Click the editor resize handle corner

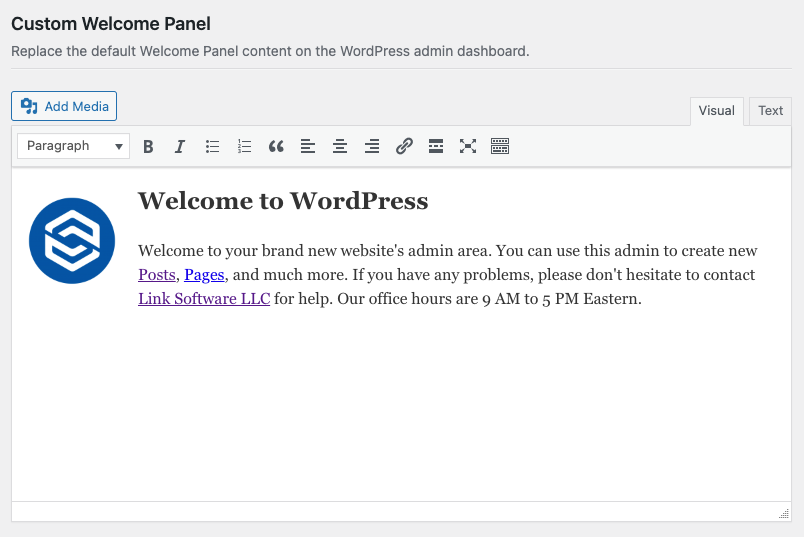(x=784, y=513)
